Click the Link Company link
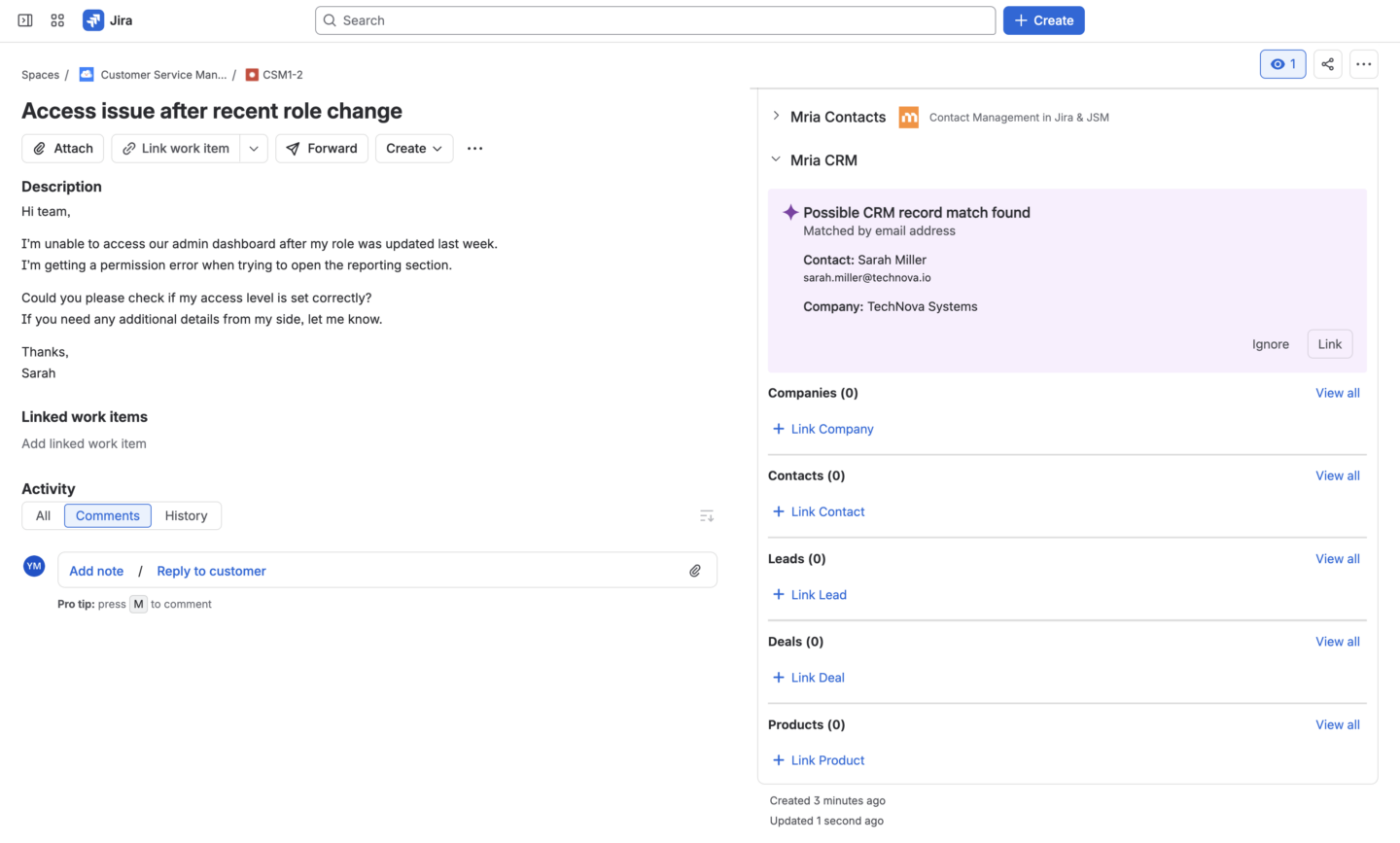 [x=822, y=429]
